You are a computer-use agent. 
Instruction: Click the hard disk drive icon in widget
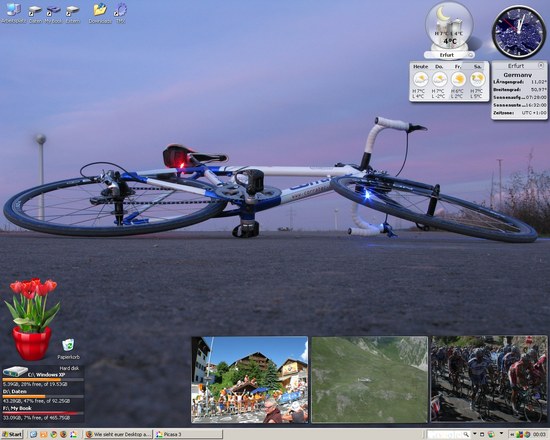15,371
